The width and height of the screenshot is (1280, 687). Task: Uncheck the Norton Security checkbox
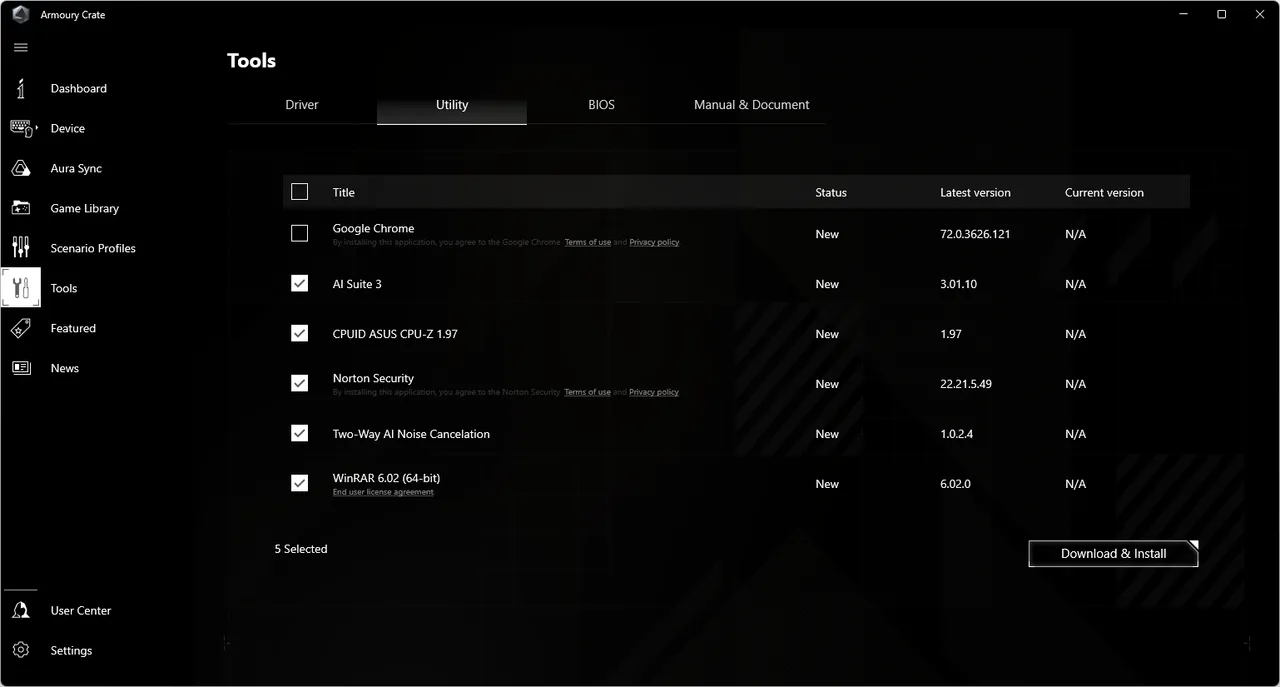300,384
